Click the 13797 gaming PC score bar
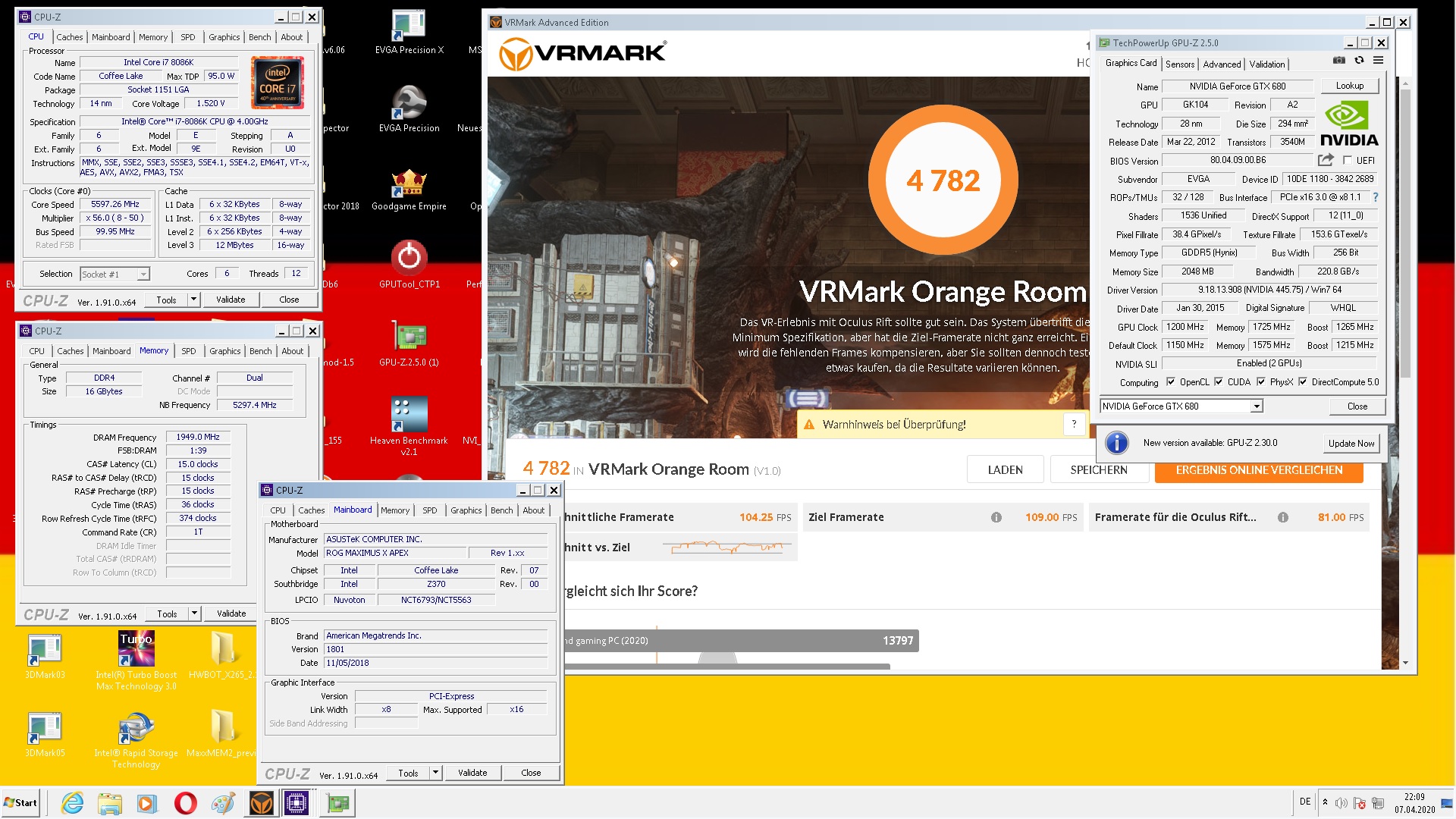This screenshot has width=1456, height=819. (741, 641)
